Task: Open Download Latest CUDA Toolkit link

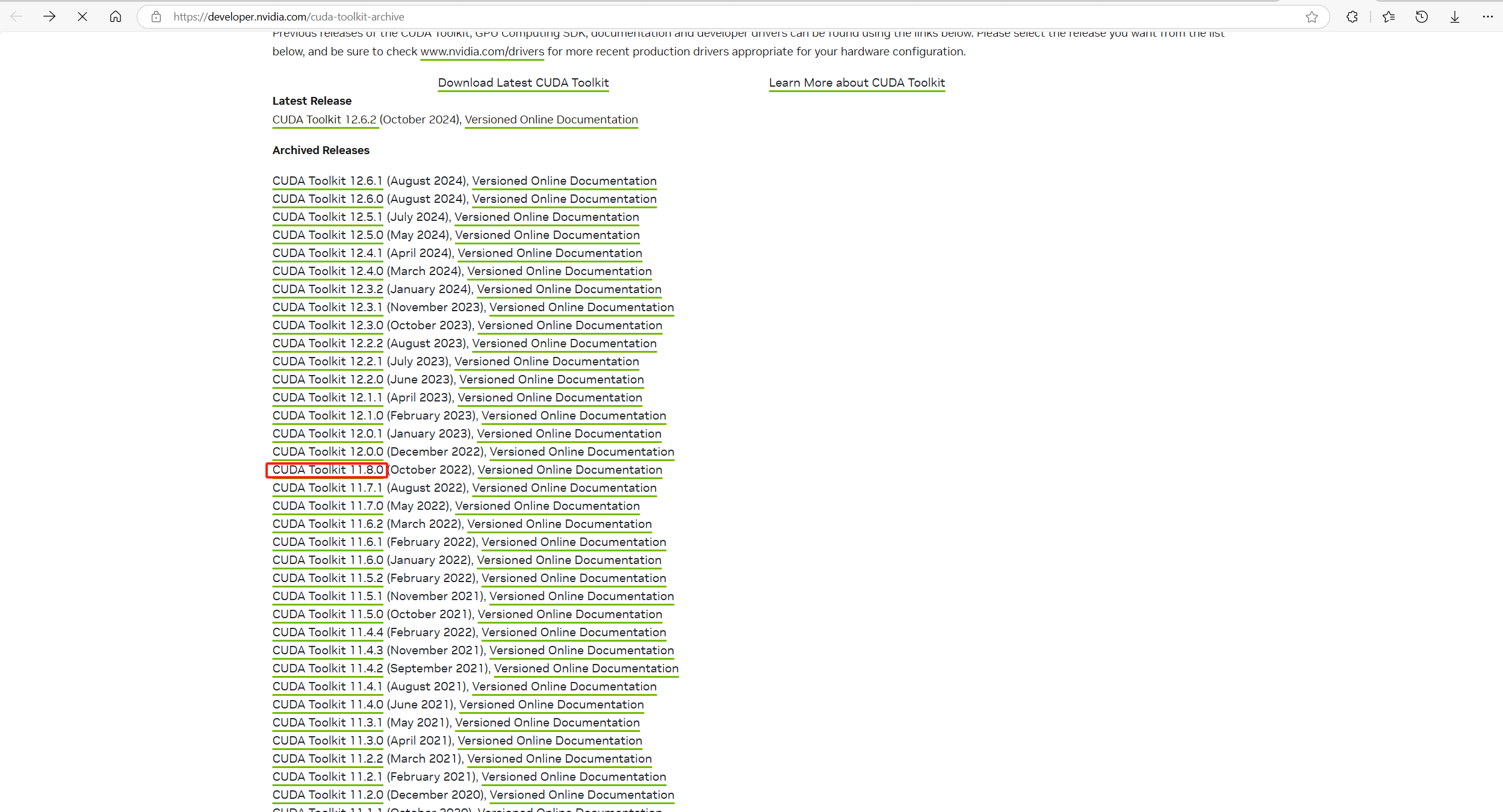Action: click(523, 82)
